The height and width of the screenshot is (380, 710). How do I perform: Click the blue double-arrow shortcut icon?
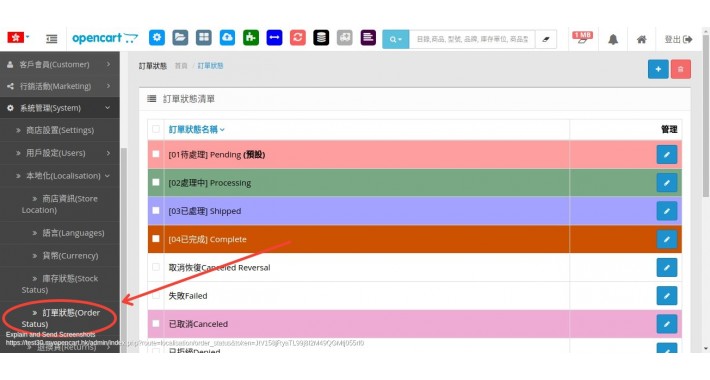(274, 38)
